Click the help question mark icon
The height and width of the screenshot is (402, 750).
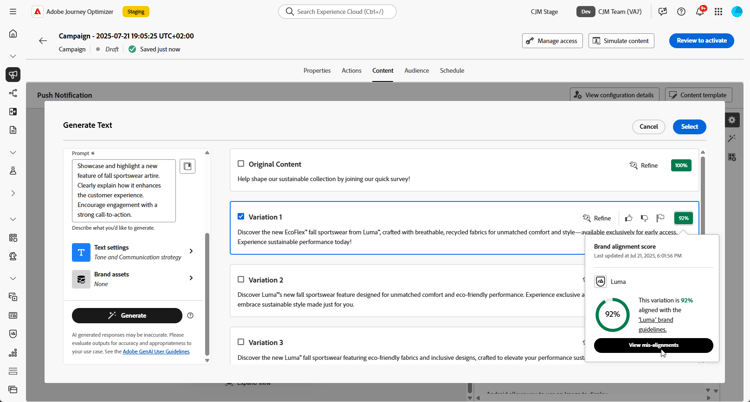coord(681,11)
